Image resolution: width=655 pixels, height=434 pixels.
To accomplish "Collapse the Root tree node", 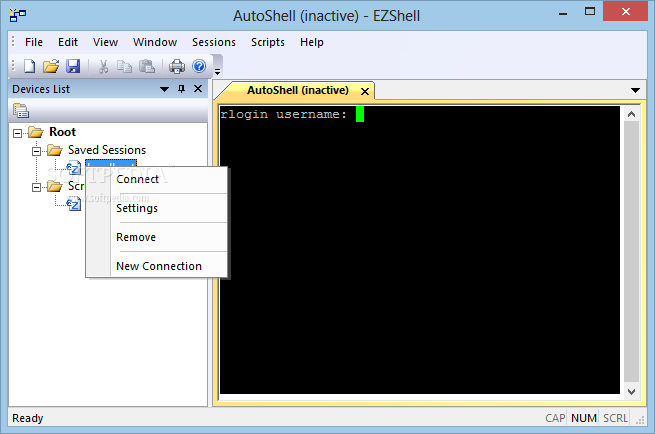I will click(x=18, y=133).
